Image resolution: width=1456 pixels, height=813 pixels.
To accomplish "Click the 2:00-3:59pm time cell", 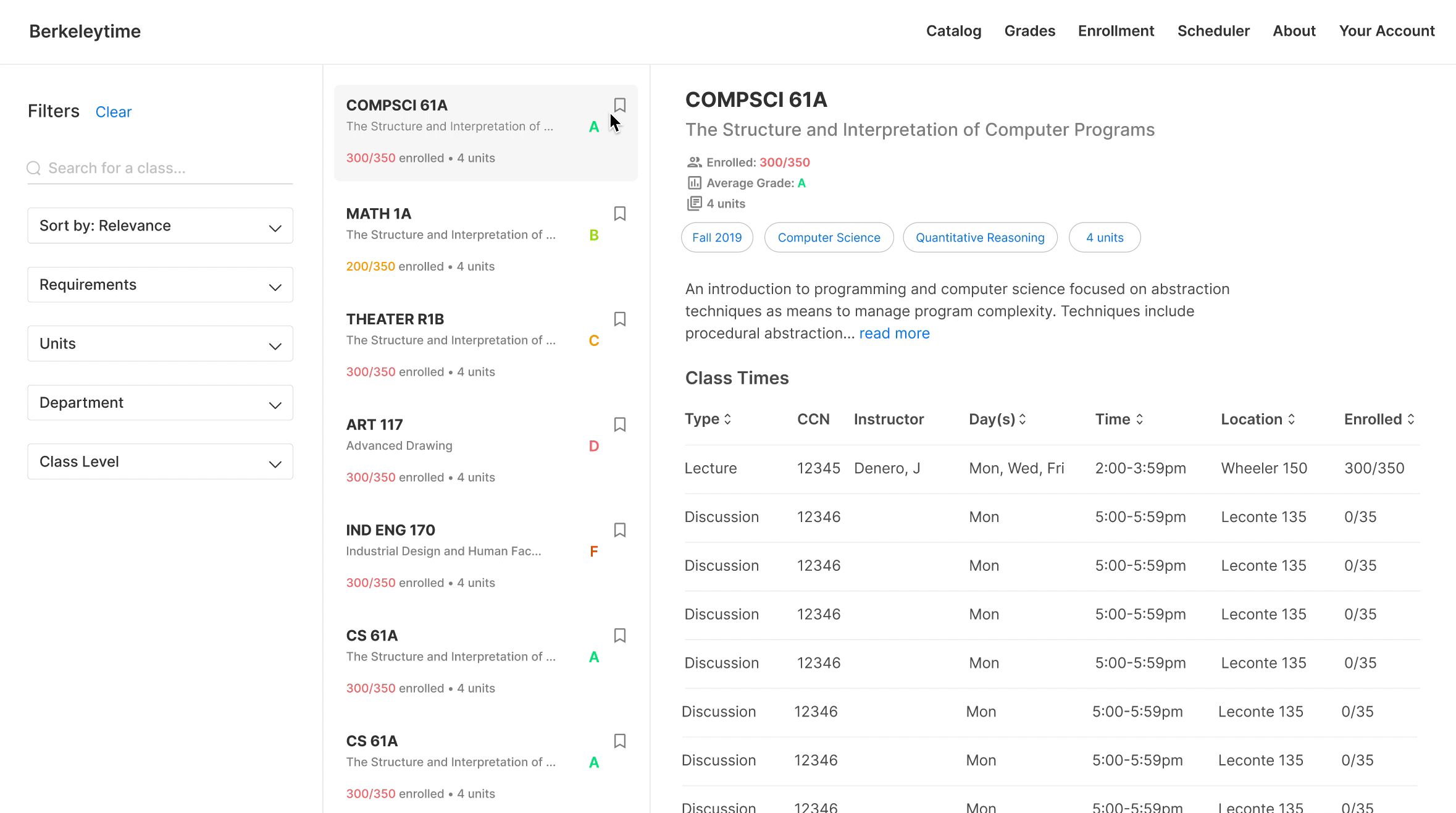I will pos(1140,468).
